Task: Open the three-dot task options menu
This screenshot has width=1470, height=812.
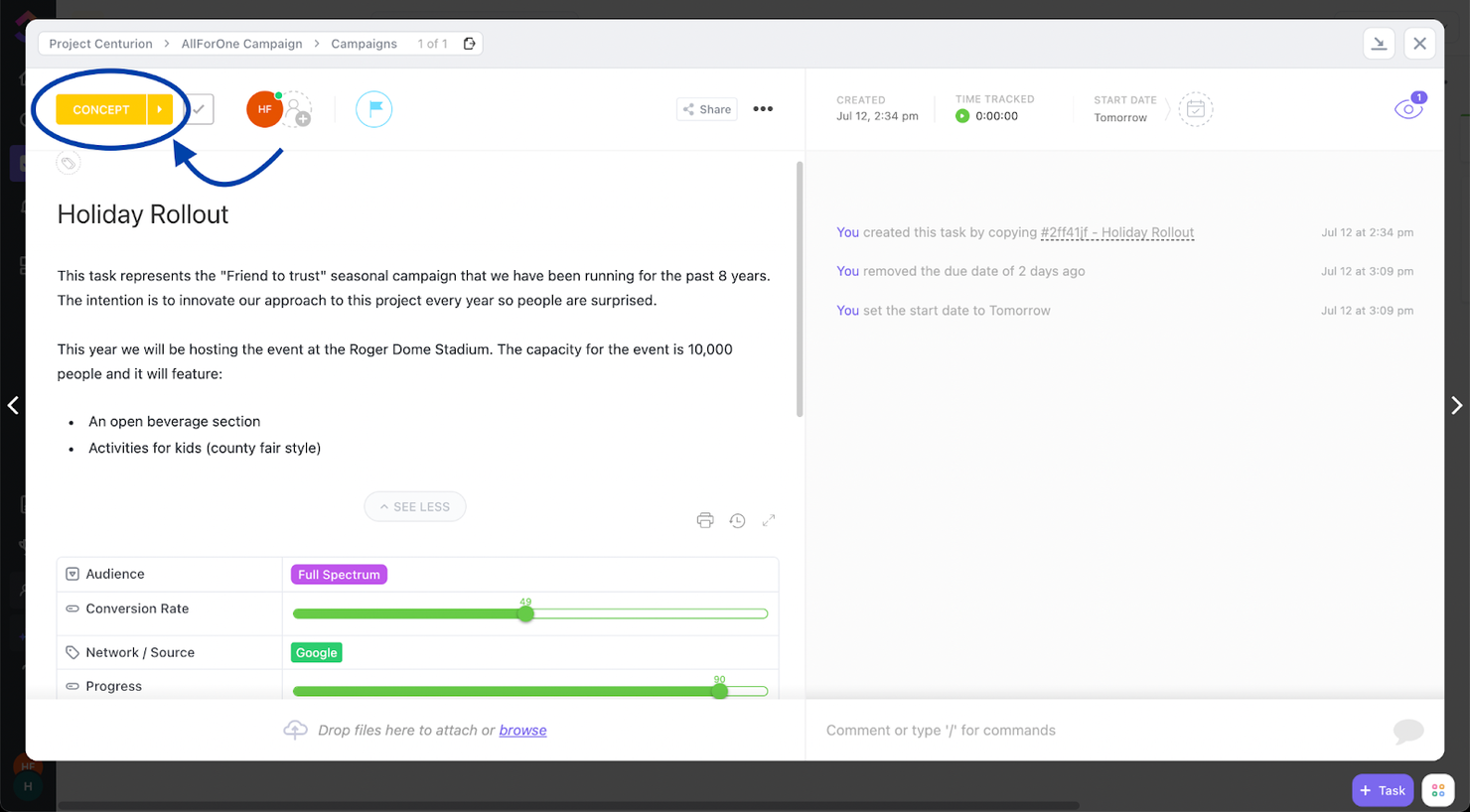Action: (763, 109)
